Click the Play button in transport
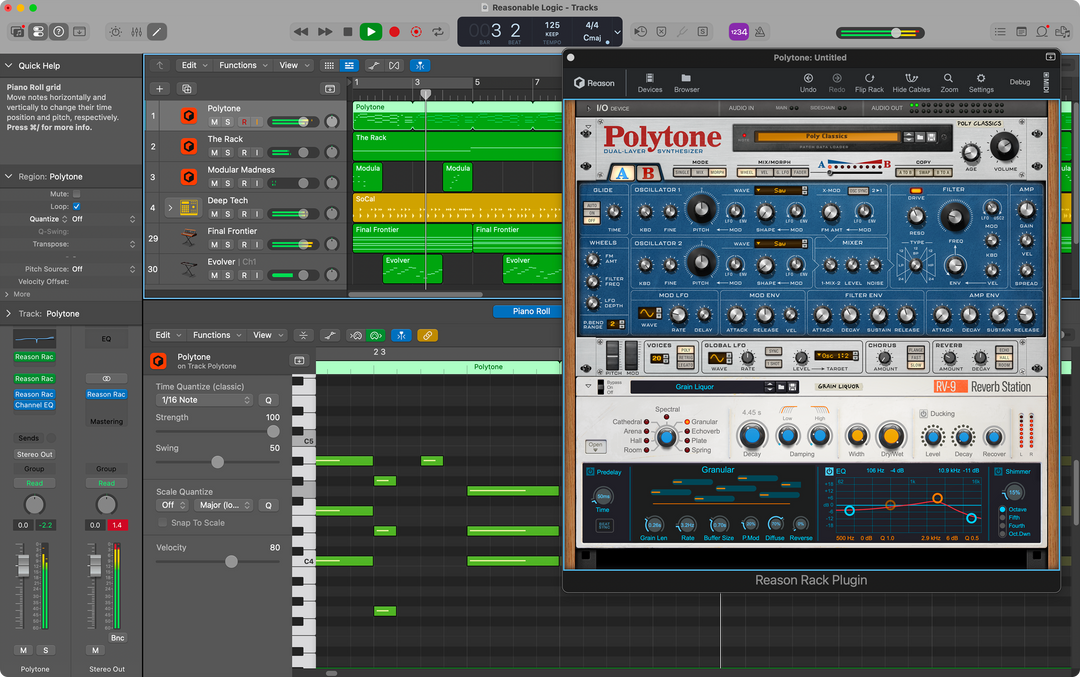Screen dimensions: 1080x677 (x=371, y=32)
